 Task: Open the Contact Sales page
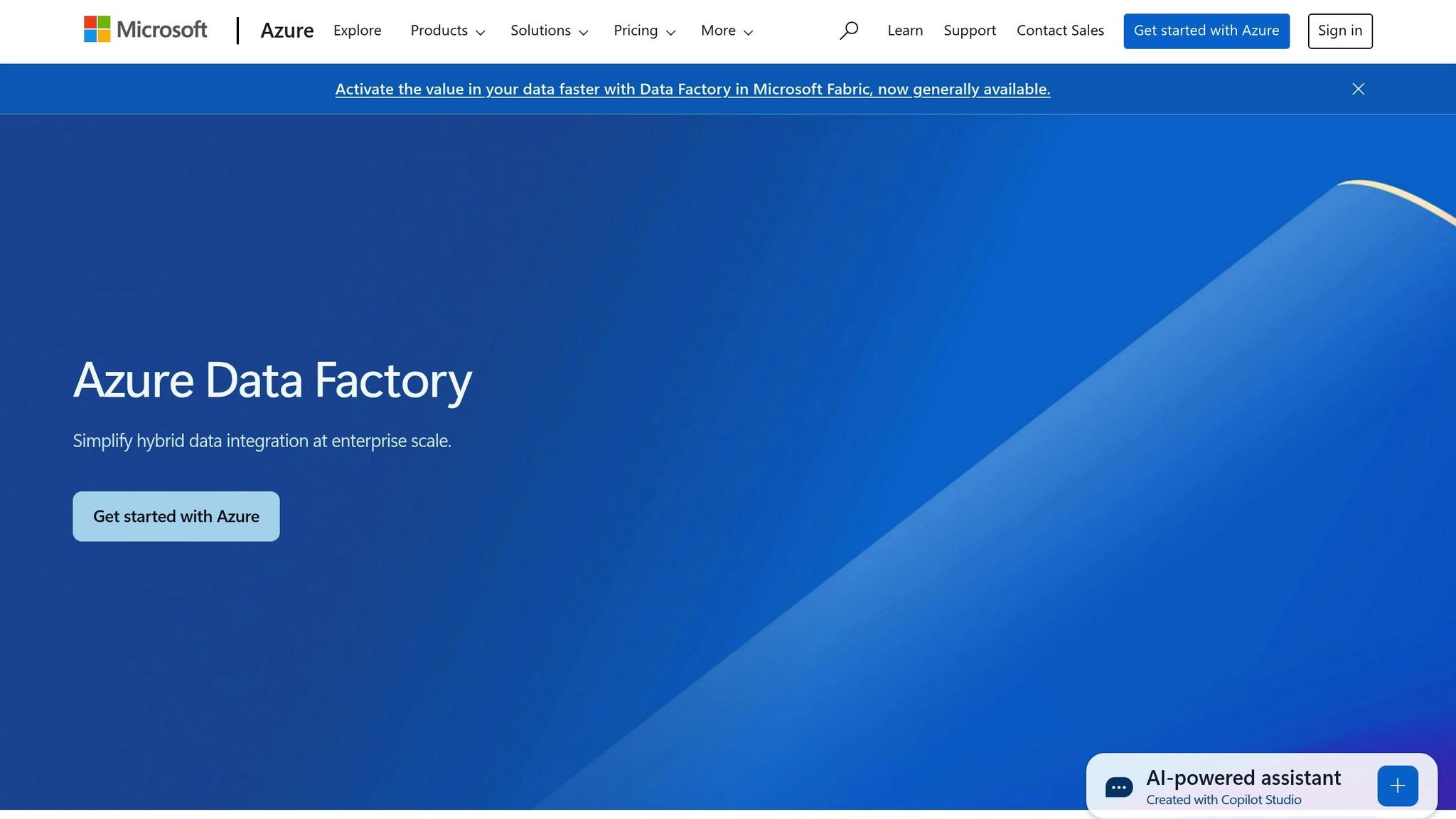pos(1060,31)
